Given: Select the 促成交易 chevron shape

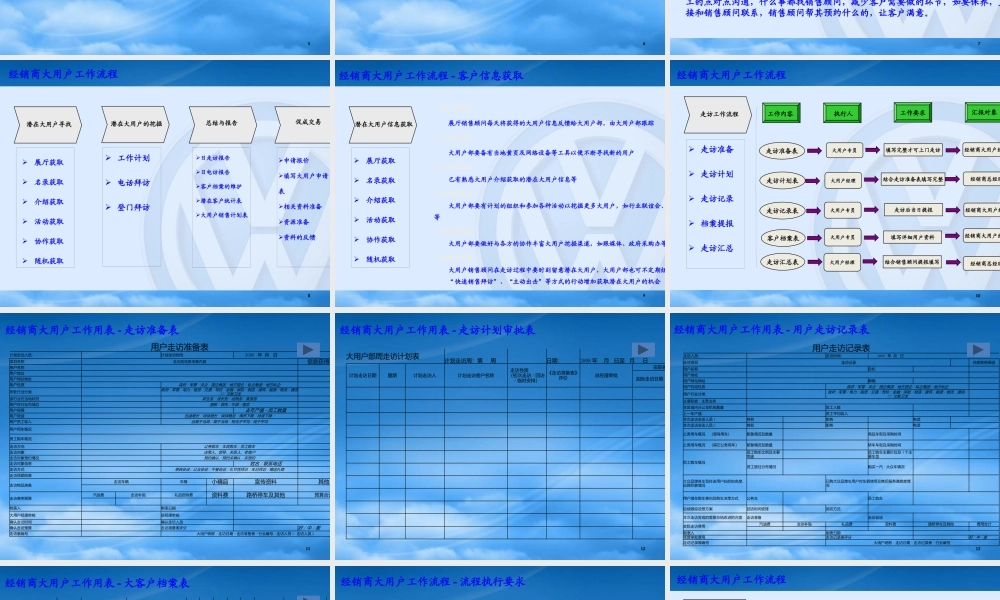Looking at the screenshot, I should coord(304,123).
